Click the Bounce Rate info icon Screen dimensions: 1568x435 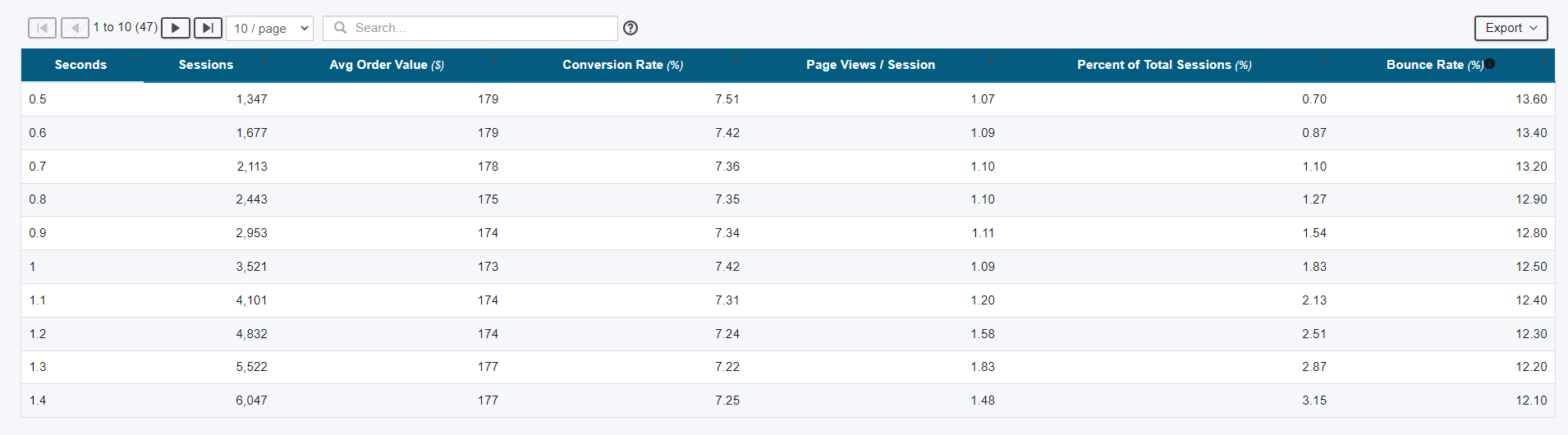tap(1490, 64)
